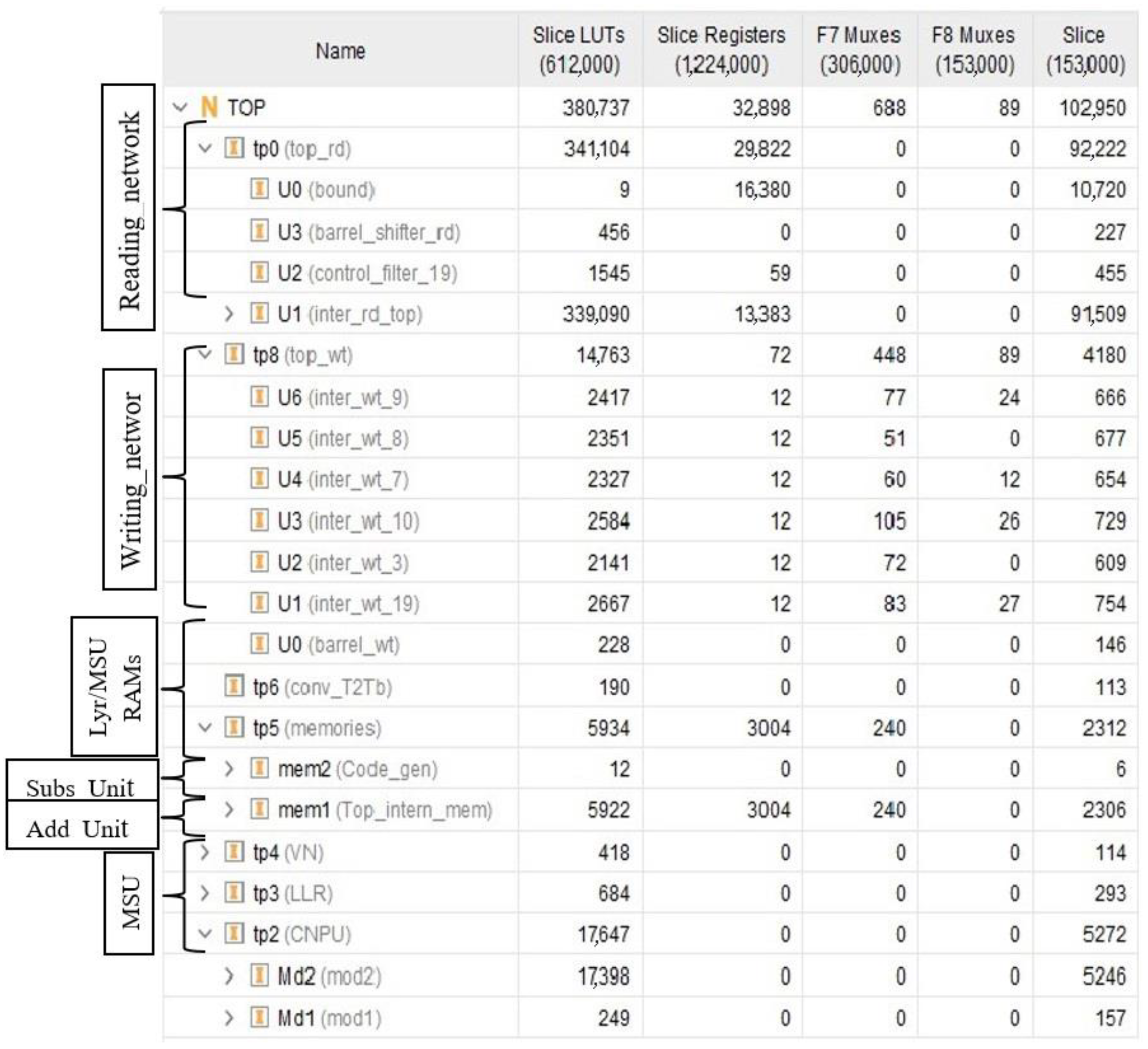This screenshot has width=1148, height=1049.
Task: Collapse the tp2 (CNPU) node
Action: point(205,934)
